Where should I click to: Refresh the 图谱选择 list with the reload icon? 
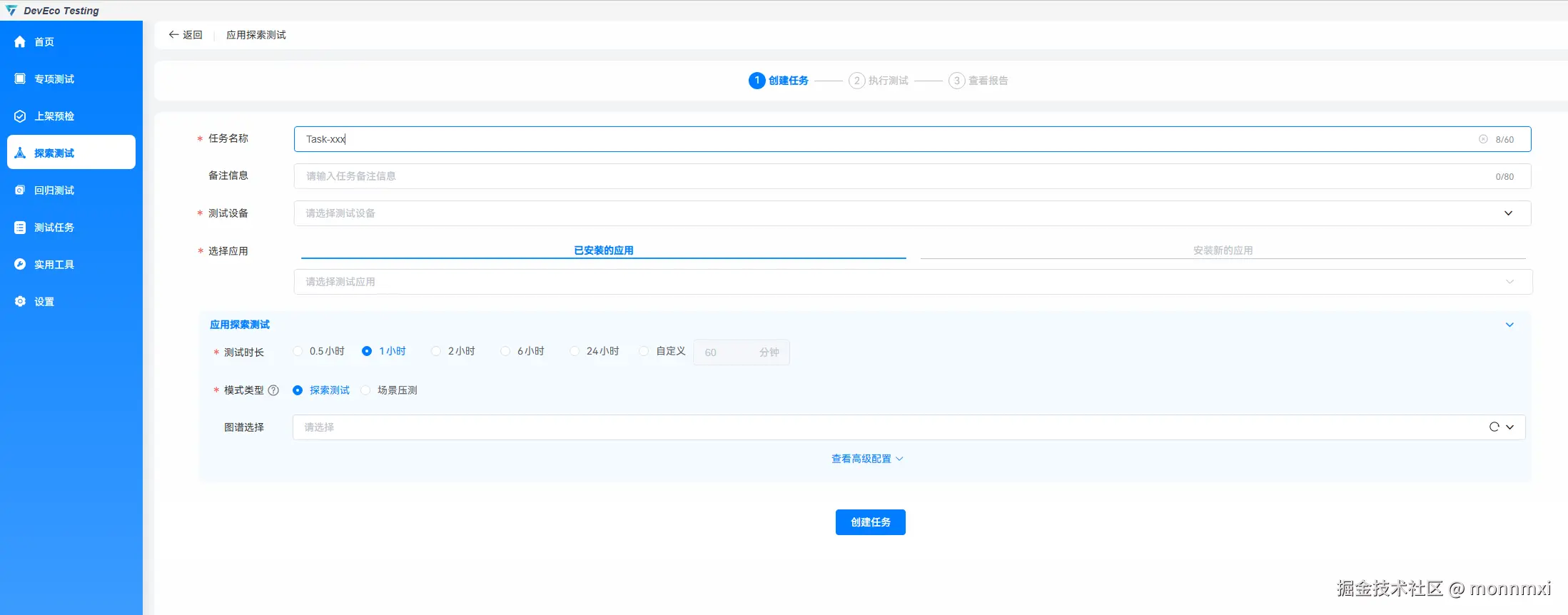point(1494,427)
